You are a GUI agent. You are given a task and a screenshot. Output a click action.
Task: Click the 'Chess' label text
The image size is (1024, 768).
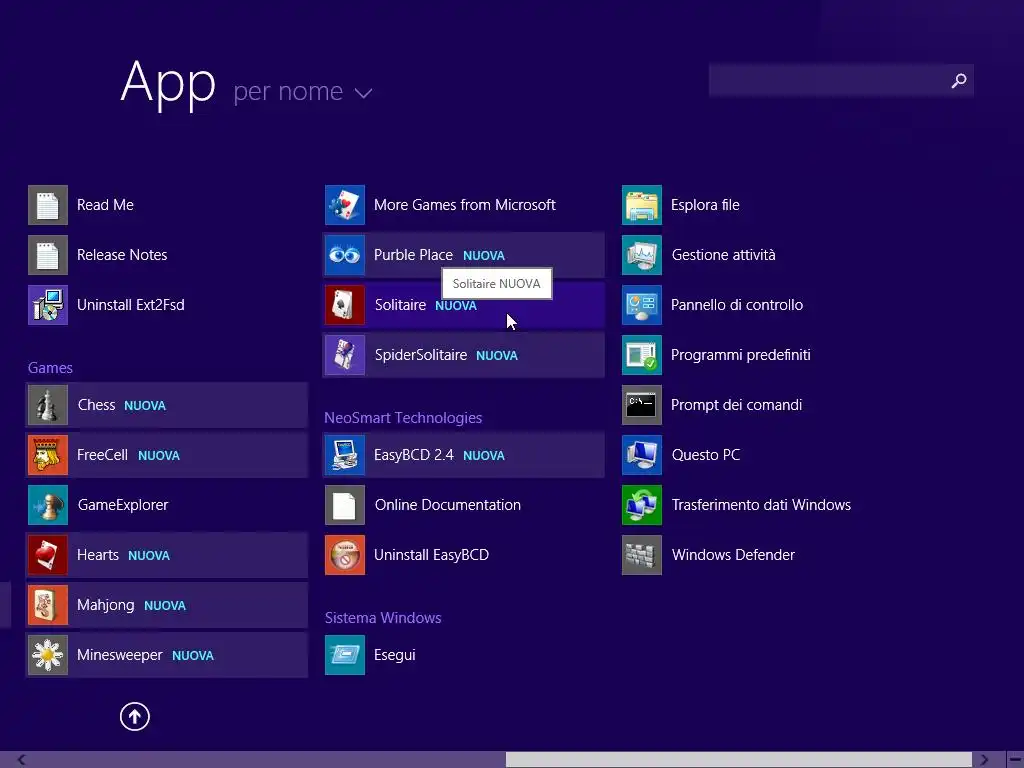97,405
